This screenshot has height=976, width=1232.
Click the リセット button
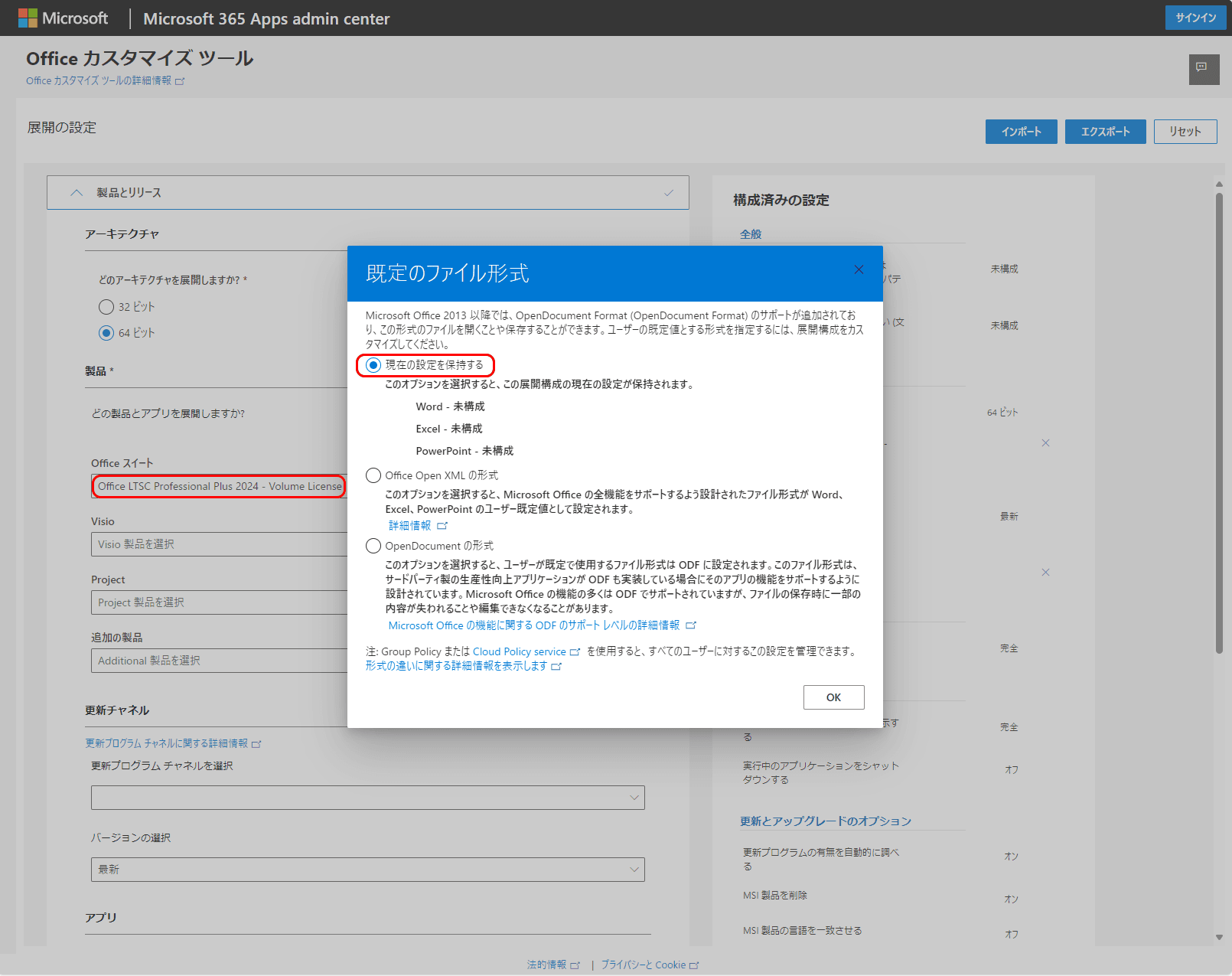coord(1185,132)
